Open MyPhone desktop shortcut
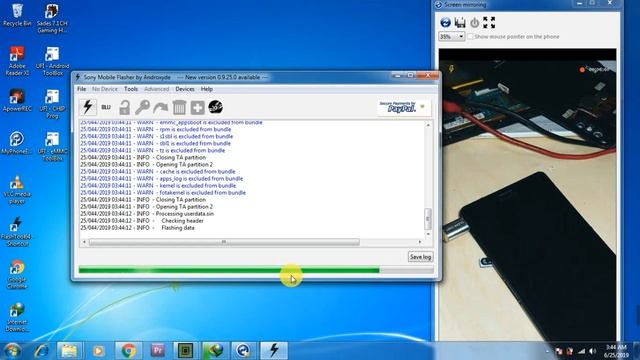 [17, 143]
